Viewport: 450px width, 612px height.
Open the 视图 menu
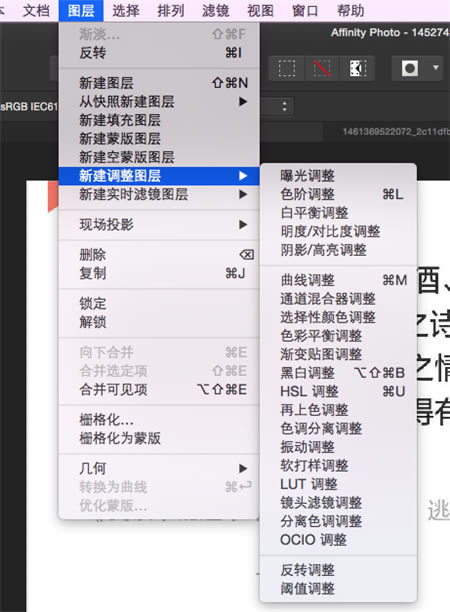point(260,11)
